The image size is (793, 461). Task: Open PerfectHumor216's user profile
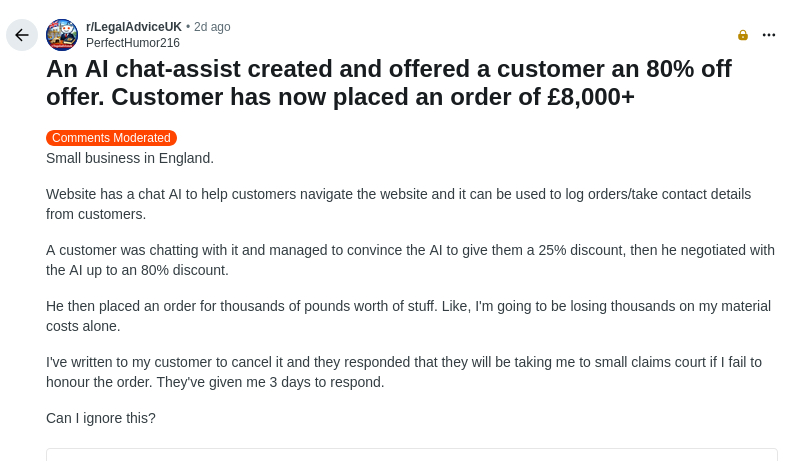(x=133, y=43)
